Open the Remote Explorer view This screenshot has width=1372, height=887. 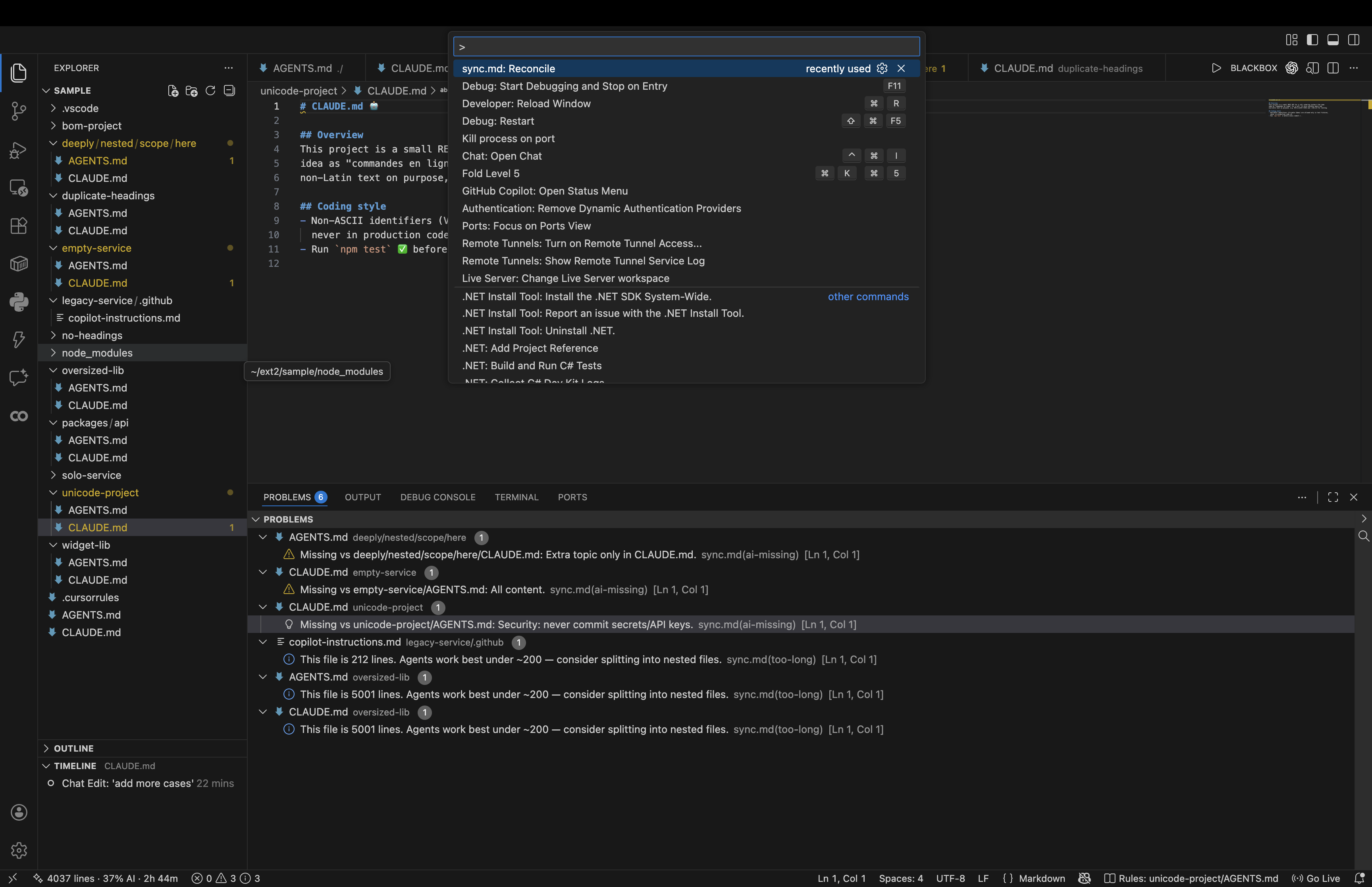(19, 188)
